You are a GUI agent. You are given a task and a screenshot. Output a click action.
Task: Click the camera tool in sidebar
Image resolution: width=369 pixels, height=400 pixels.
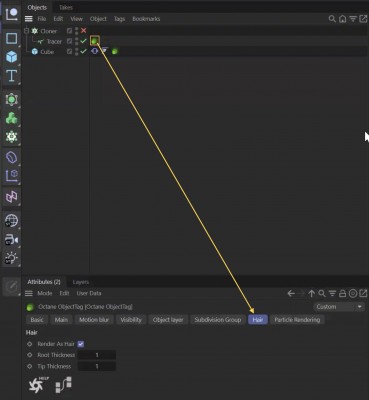11,240
